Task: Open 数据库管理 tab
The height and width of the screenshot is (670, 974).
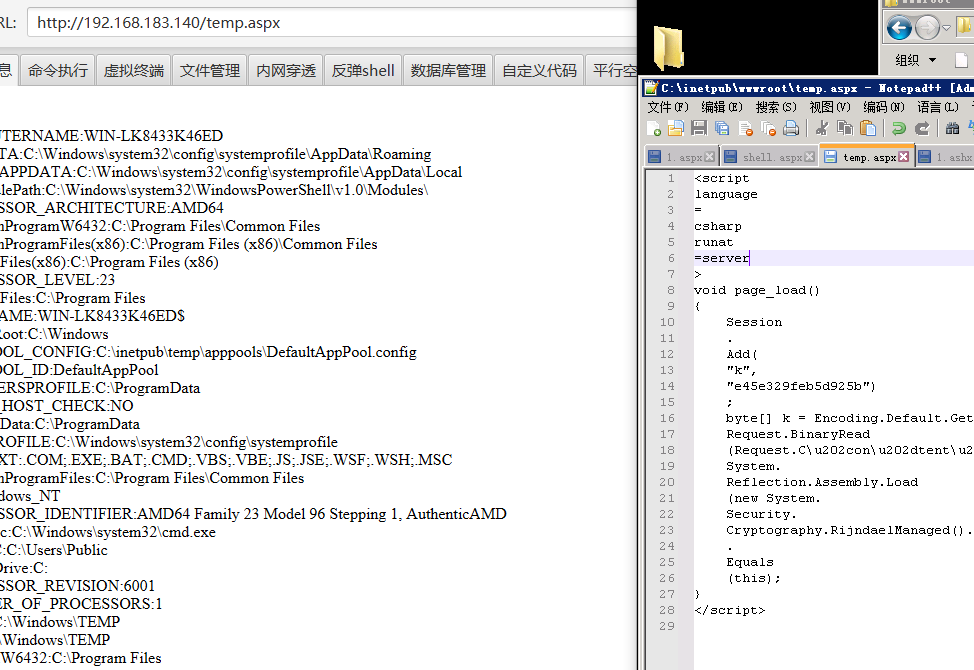Action: point(448,70)
